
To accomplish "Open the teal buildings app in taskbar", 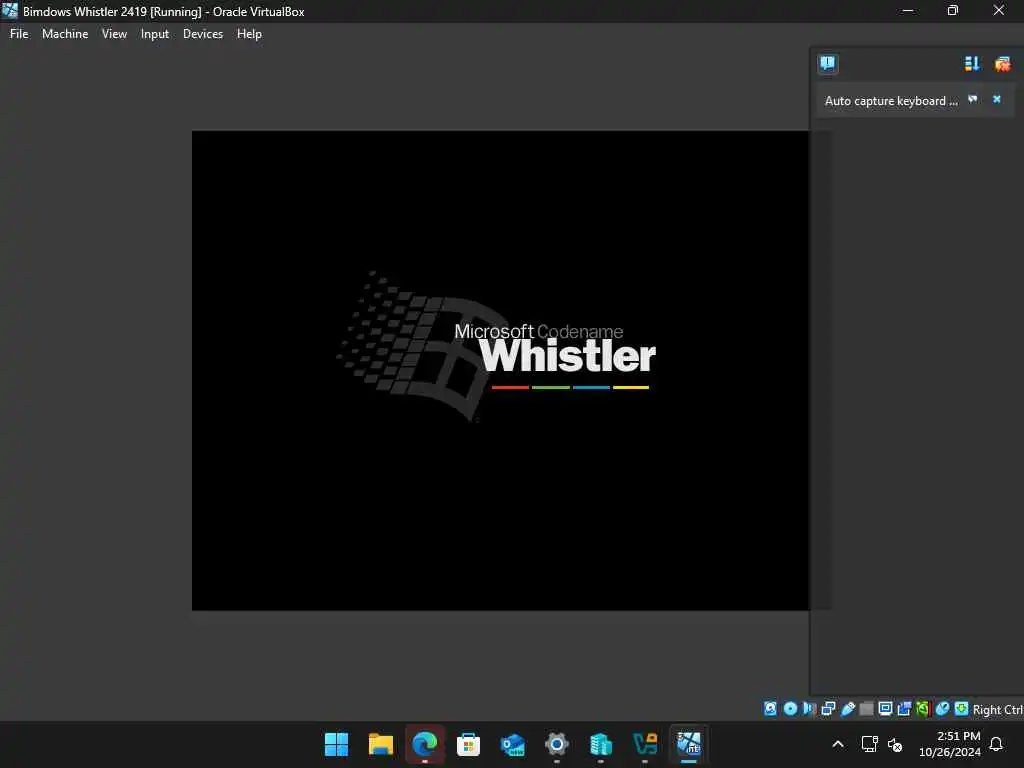I will pyautogui.click(x=601, y=744).
